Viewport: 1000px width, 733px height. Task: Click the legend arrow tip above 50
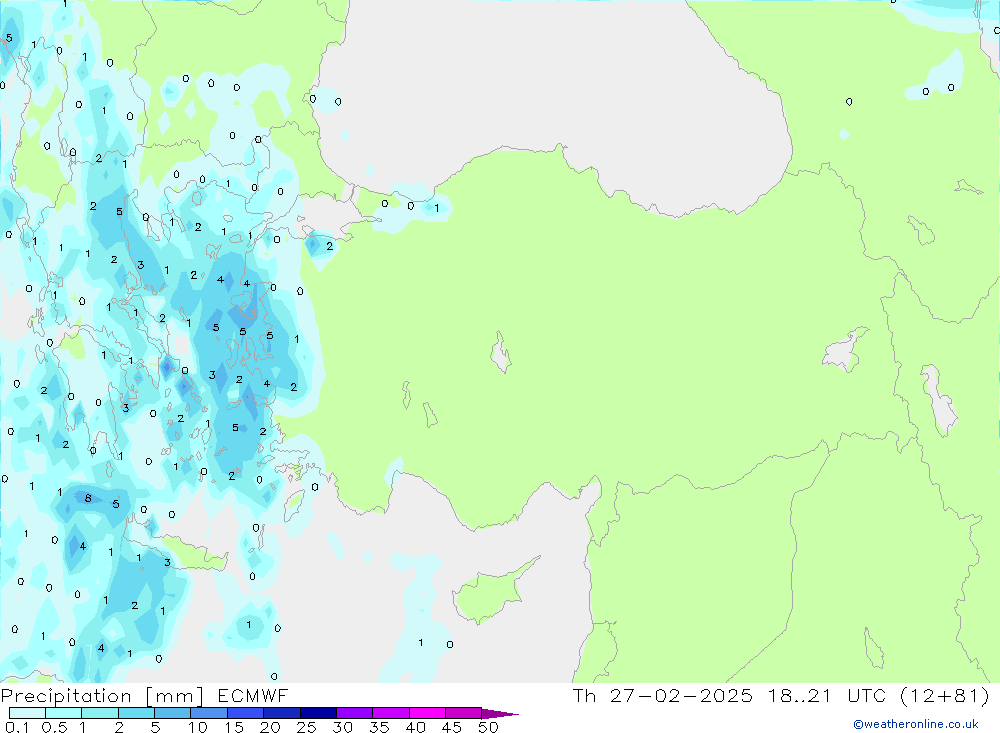click(500, 714)
